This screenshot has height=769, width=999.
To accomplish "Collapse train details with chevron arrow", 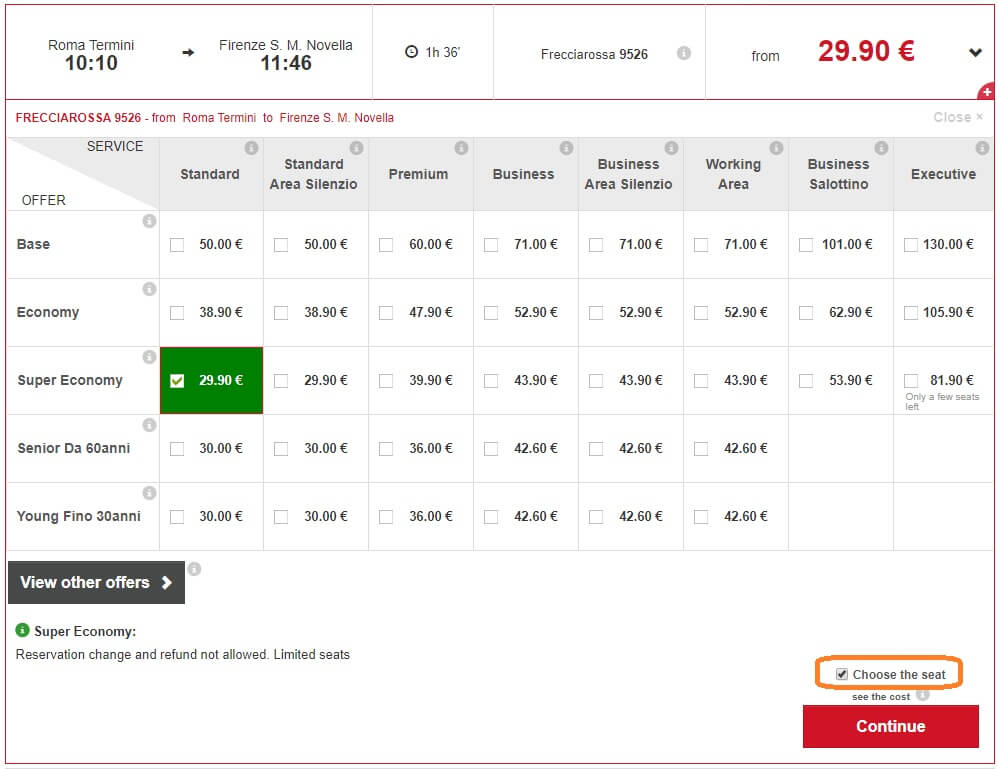I will tap(975, 53).
